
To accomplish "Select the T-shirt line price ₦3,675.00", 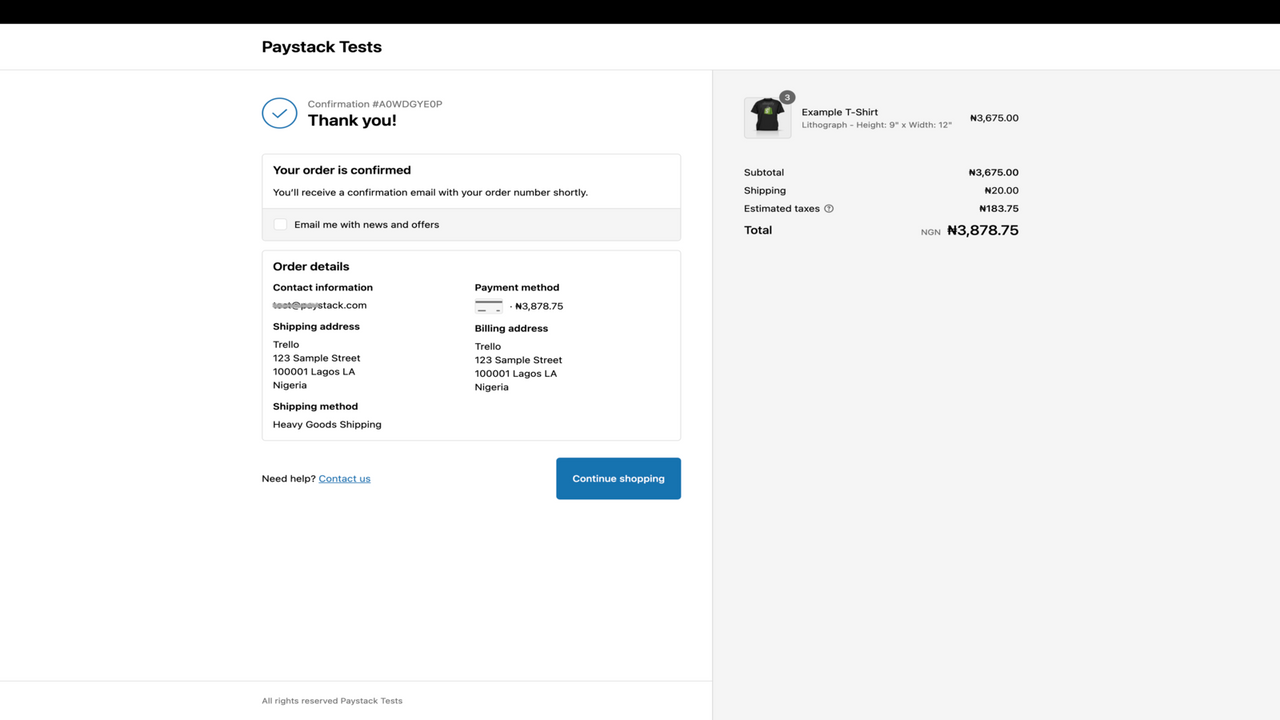I will (994, 118).
